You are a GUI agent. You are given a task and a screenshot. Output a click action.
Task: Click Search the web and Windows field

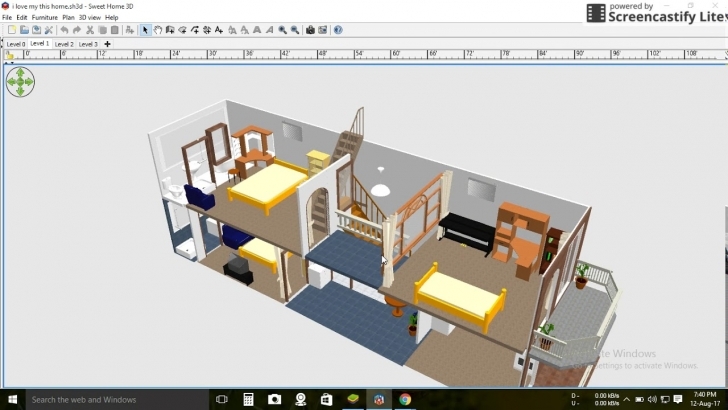(x=117, y=399)
